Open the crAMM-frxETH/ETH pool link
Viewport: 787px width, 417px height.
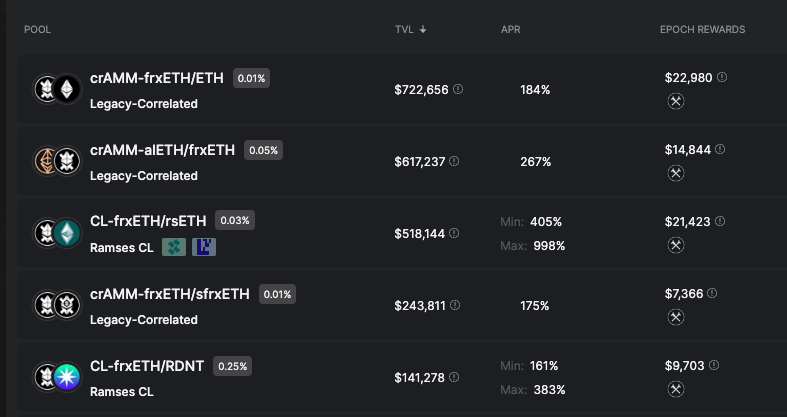pos(158,78)
